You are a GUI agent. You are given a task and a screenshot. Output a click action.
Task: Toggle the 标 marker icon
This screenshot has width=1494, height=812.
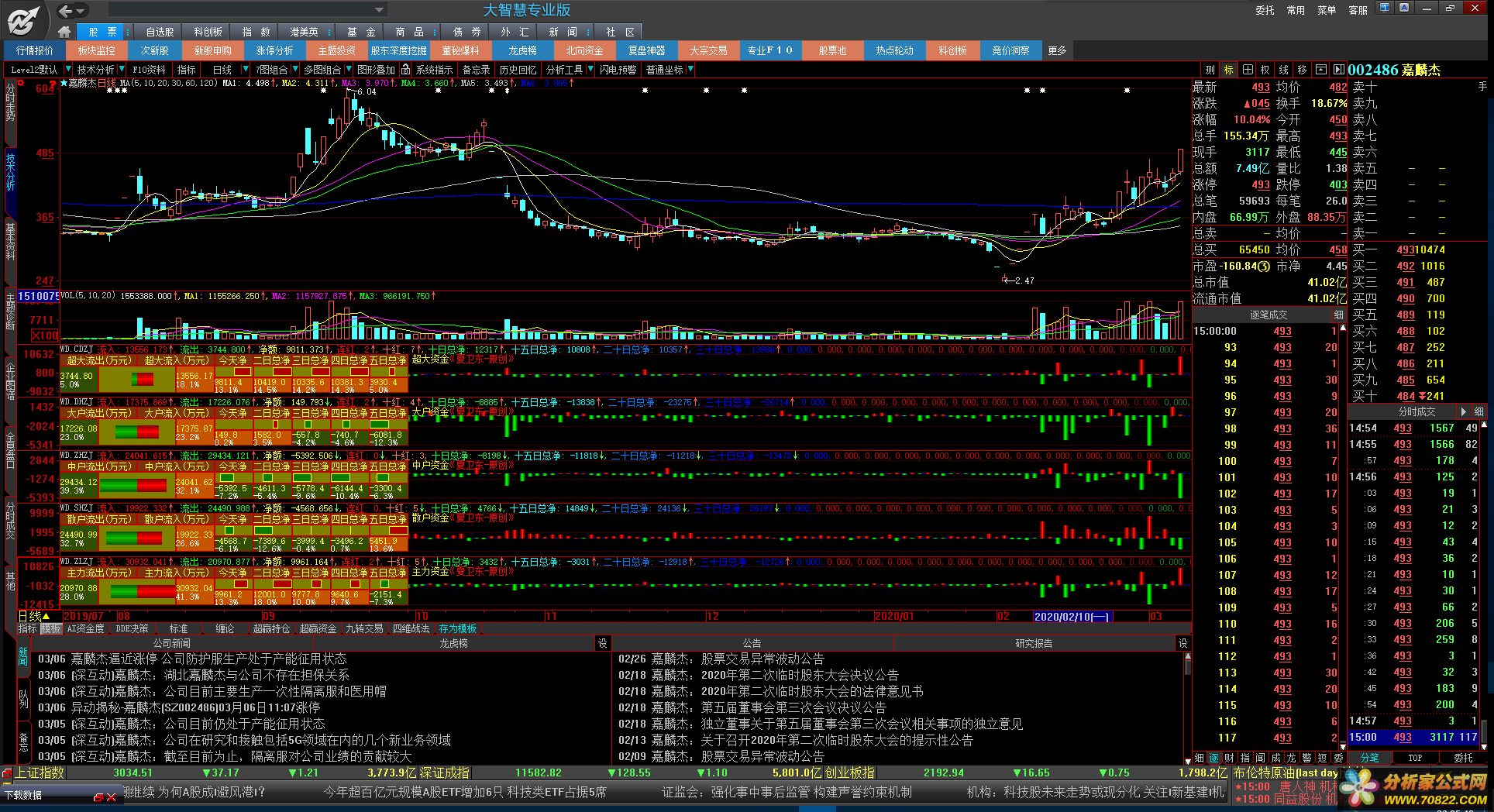pyautogui.click(x=1228, y=70)
